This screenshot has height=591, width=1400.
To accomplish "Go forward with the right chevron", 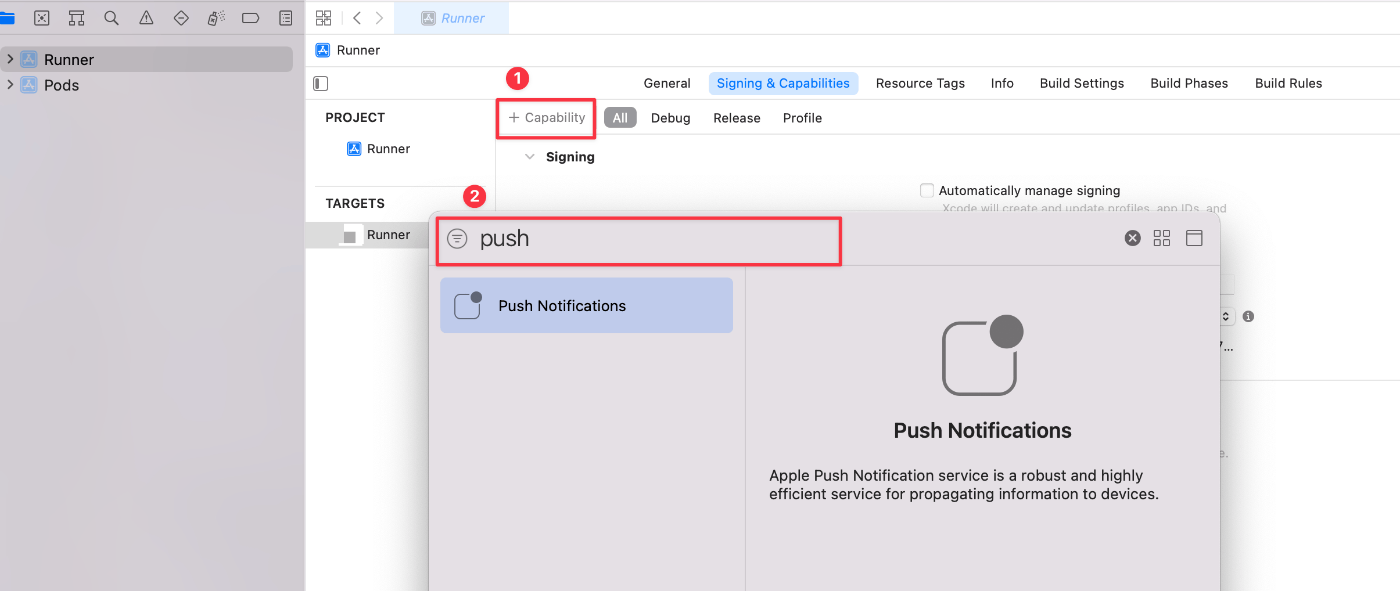I will pyautogui.click(x=379, y=18).
